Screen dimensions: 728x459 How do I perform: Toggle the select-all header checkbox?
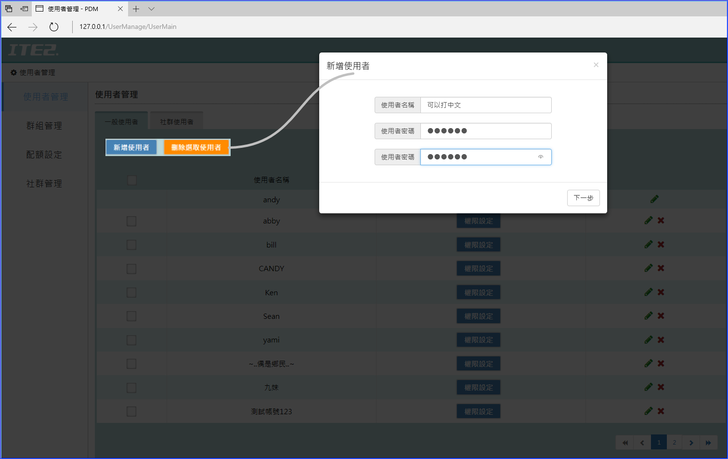point(131,180)
